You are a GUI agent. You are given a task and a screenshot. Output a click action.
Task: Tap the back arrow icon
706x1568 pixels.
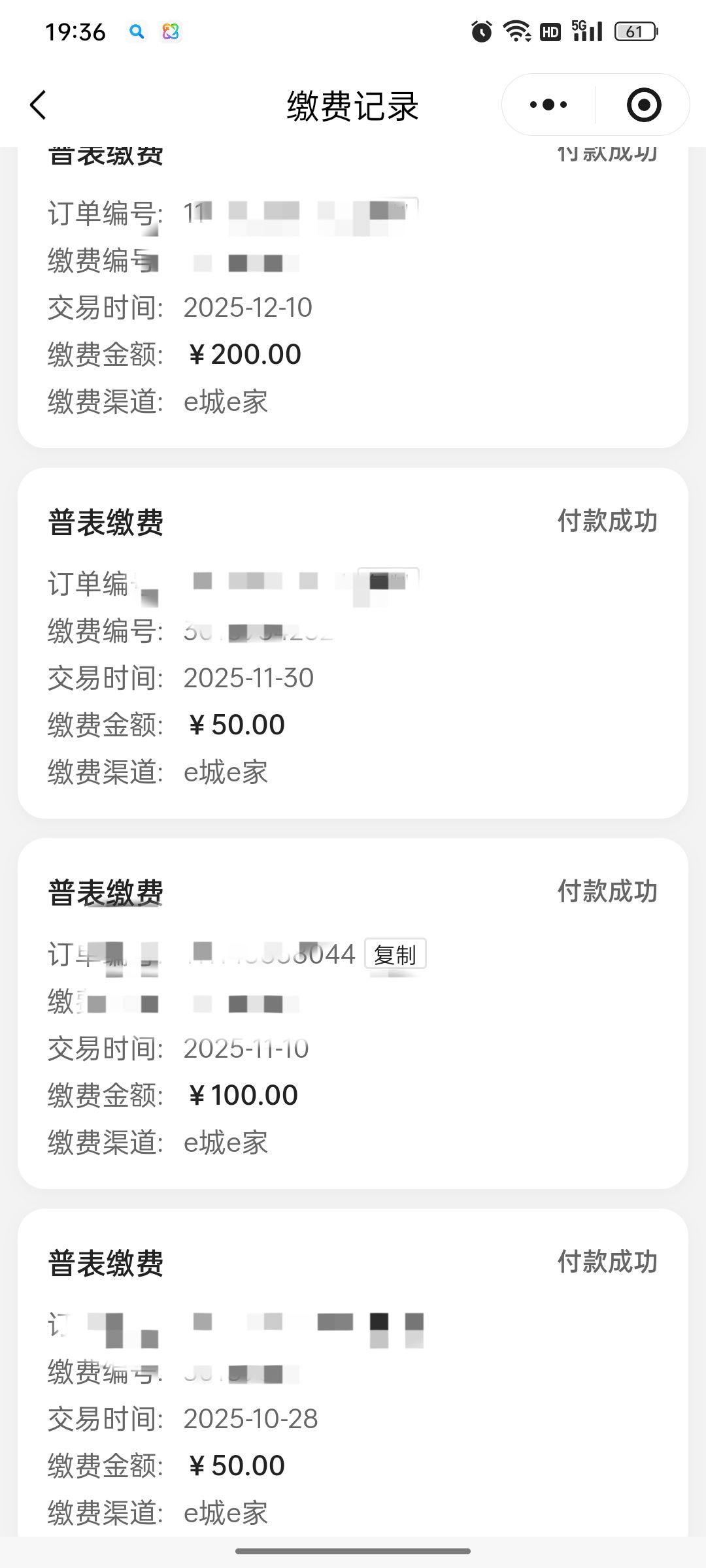(39, 105)
